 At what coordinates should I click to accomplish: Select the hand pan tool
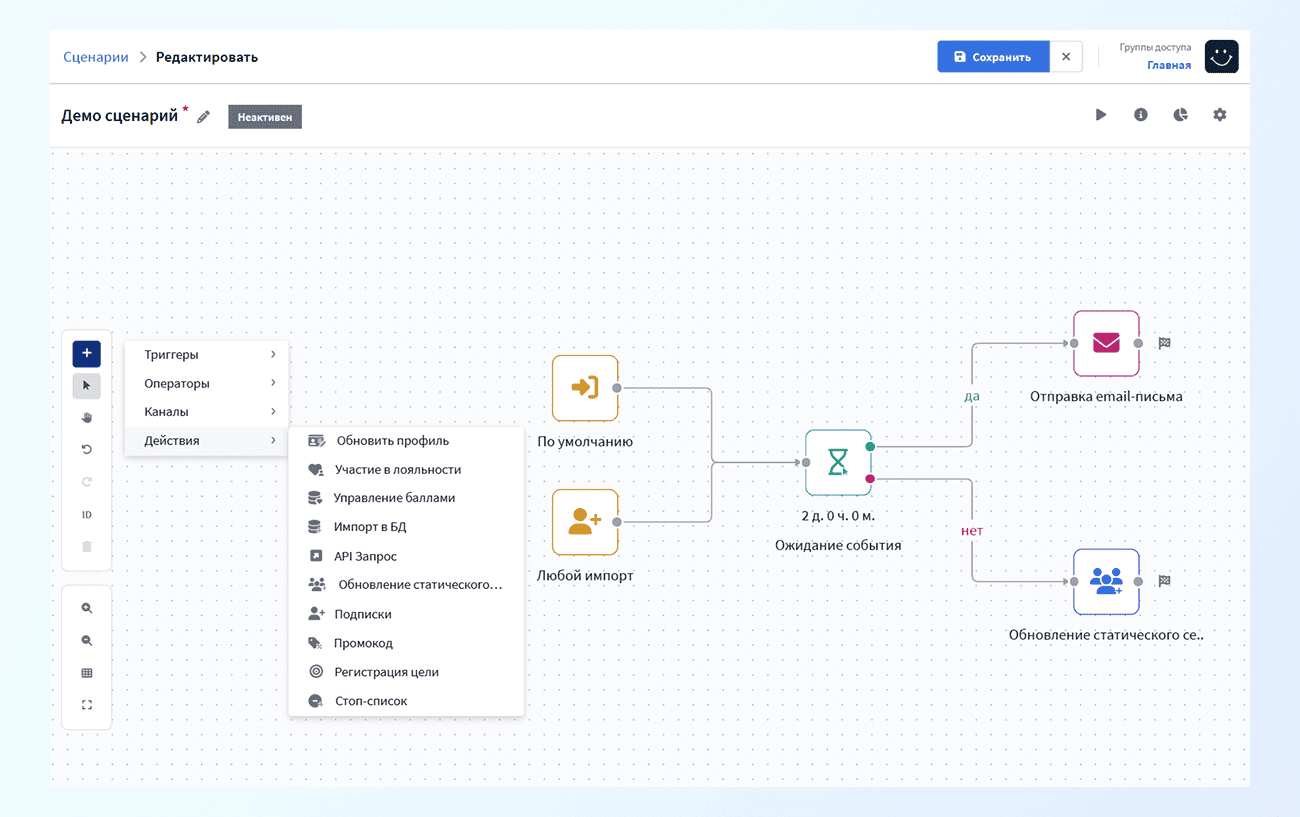click(86, 418)
